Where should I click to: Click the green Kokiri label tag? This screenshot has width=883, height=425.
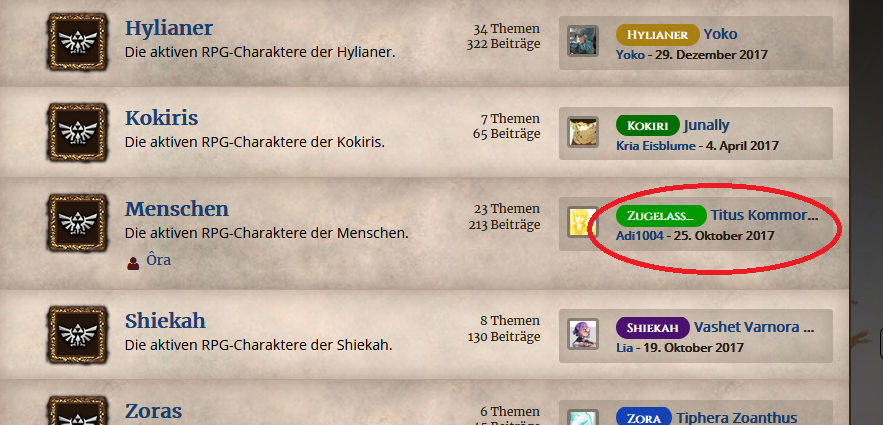pyautogui.click(x=648, y=126)
